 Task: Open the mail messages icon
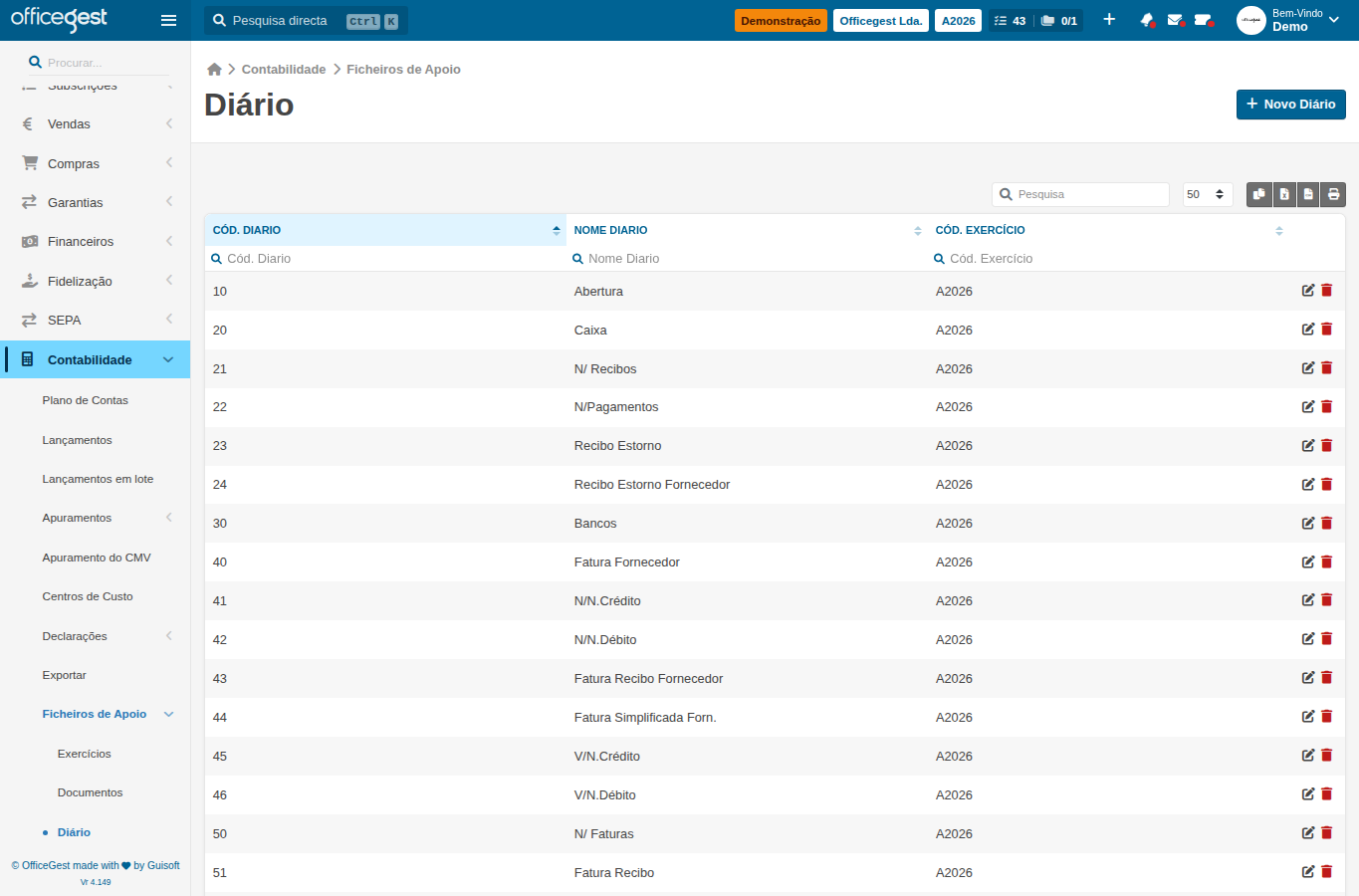point(1175,20)
